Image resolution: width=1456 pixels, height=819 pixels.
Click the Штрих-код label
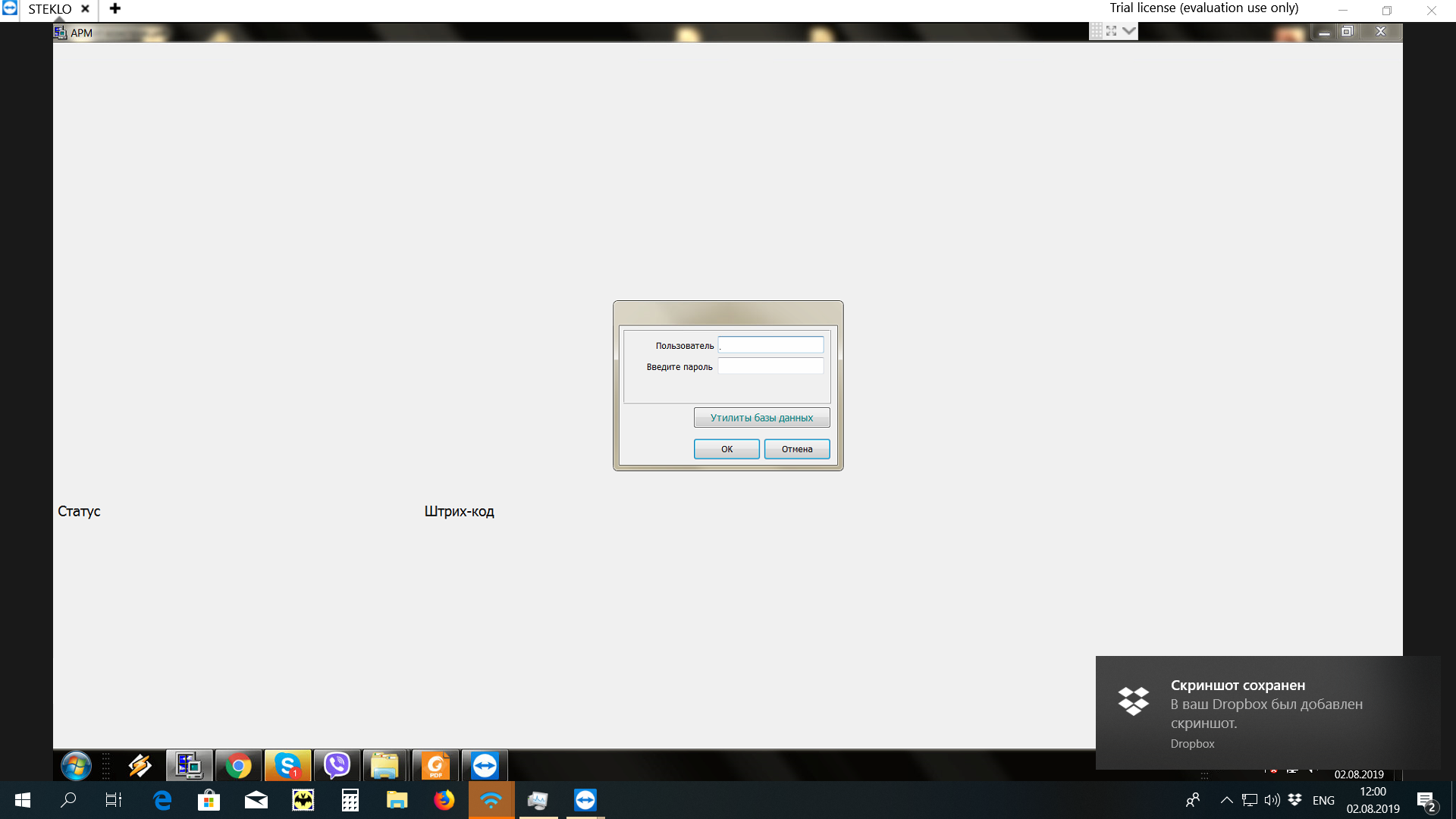point(459,511)
